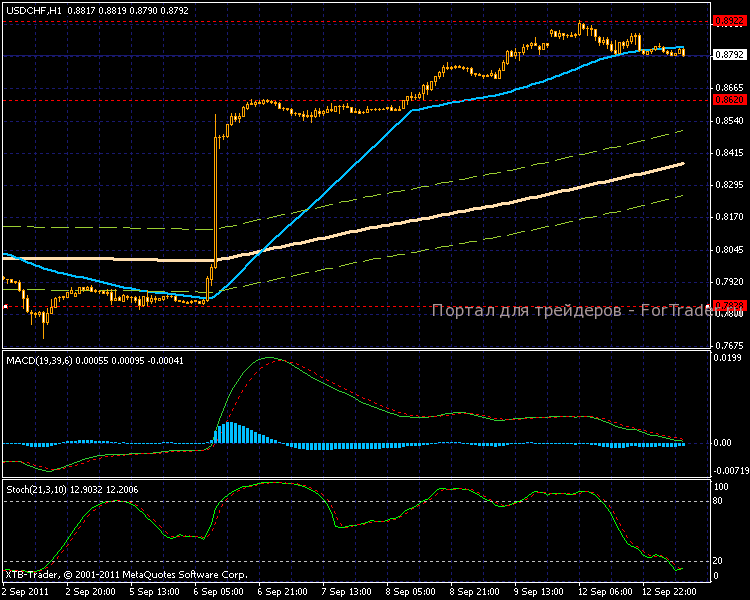The height and width of the screenshot is (600, 750).
Task: Click the 9 Sep 13:00 time label
Action: click(x=539, y=592)
